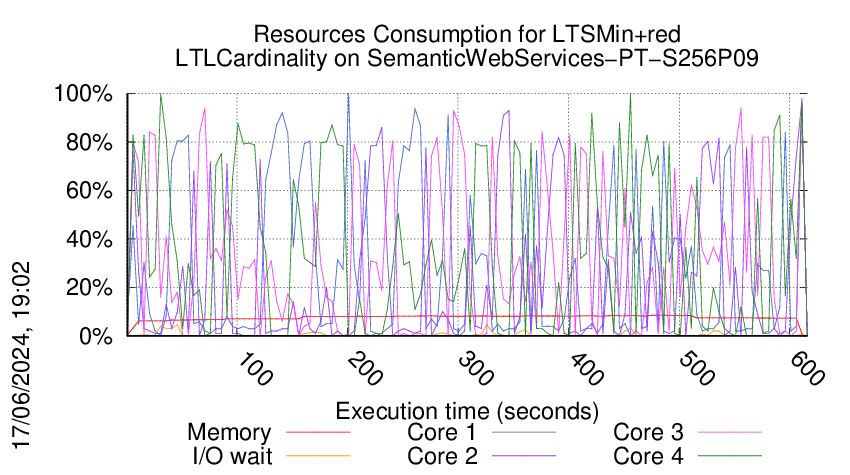This screenshot has height=475, width=850.
Task: Click the '20%' y-axis label
Action: pyautogui.click(x=89, y=287)
